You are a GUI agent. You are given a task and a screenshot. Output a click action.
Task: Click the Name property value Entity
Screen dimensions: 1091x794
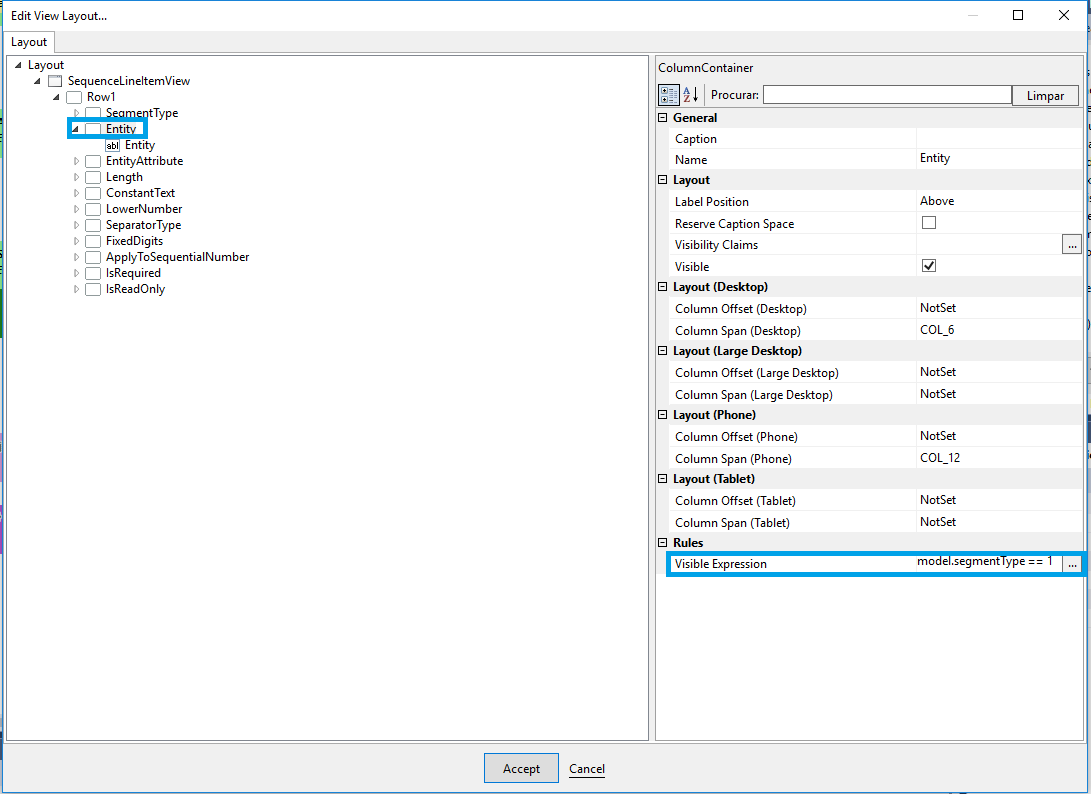[934, 158]
